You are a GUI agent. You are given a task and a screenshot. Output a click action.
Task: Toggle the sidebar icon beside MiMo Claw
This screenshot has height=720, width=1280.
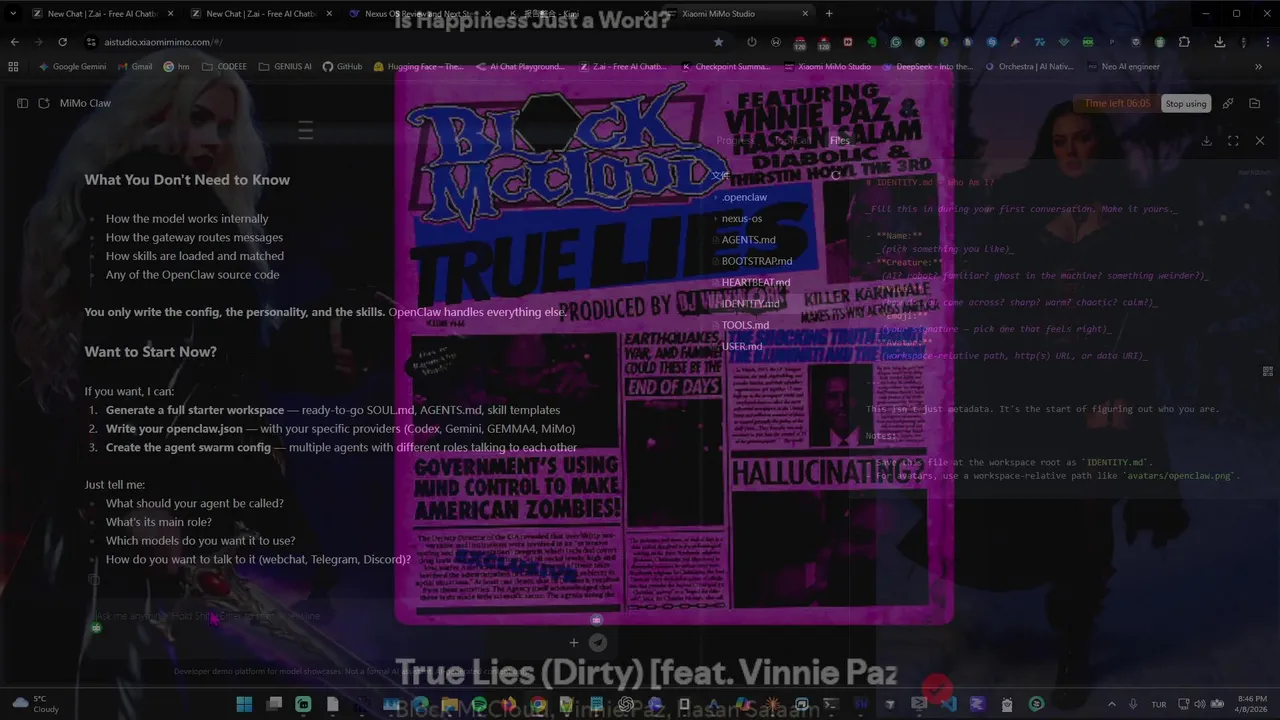coord(22,103)
